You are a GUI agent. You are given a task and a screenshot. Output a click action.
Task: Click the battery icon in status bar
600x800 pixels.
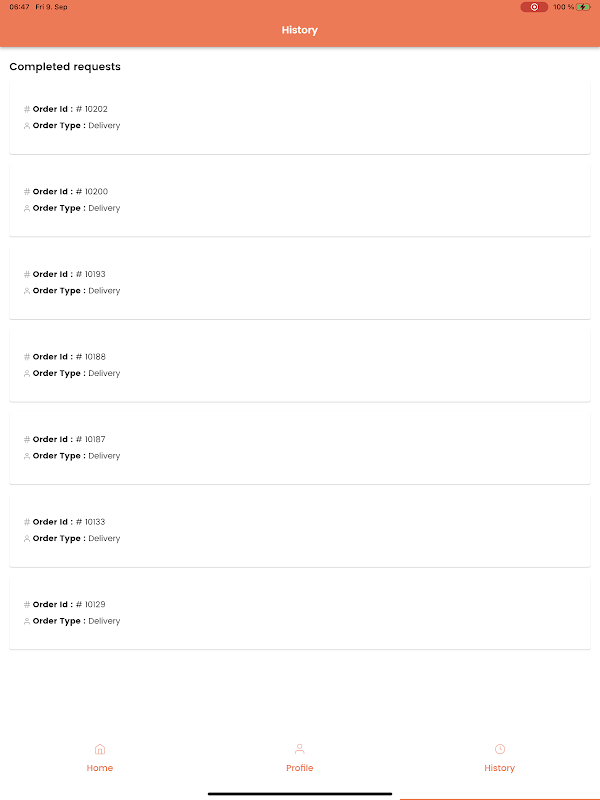[583, 7]
